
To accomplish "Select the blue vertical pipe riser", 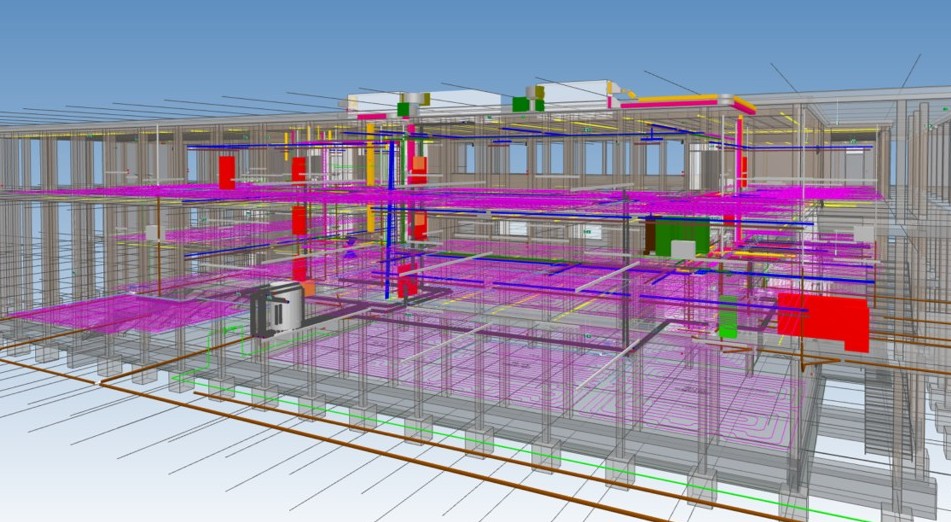I will (x=392, y=220).
